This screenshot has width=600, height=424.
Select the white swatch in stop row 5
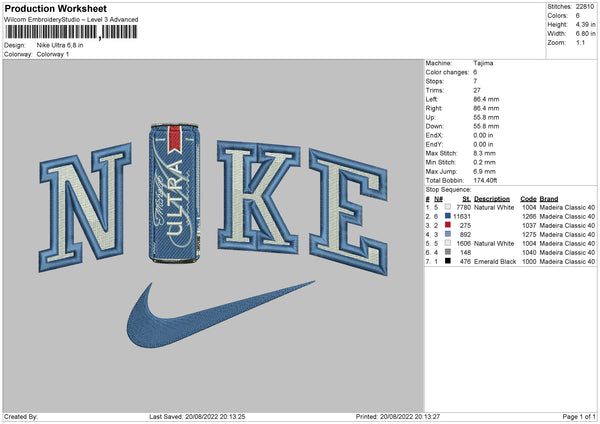tap(448, 243)
